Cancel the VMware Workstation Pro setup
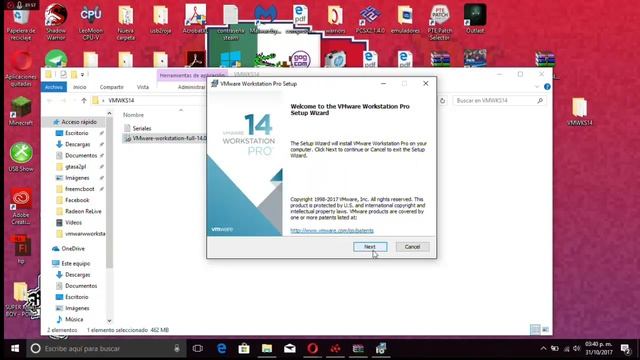Image resolution: width=640 pixels, height=360 pixels. point(412,247)
